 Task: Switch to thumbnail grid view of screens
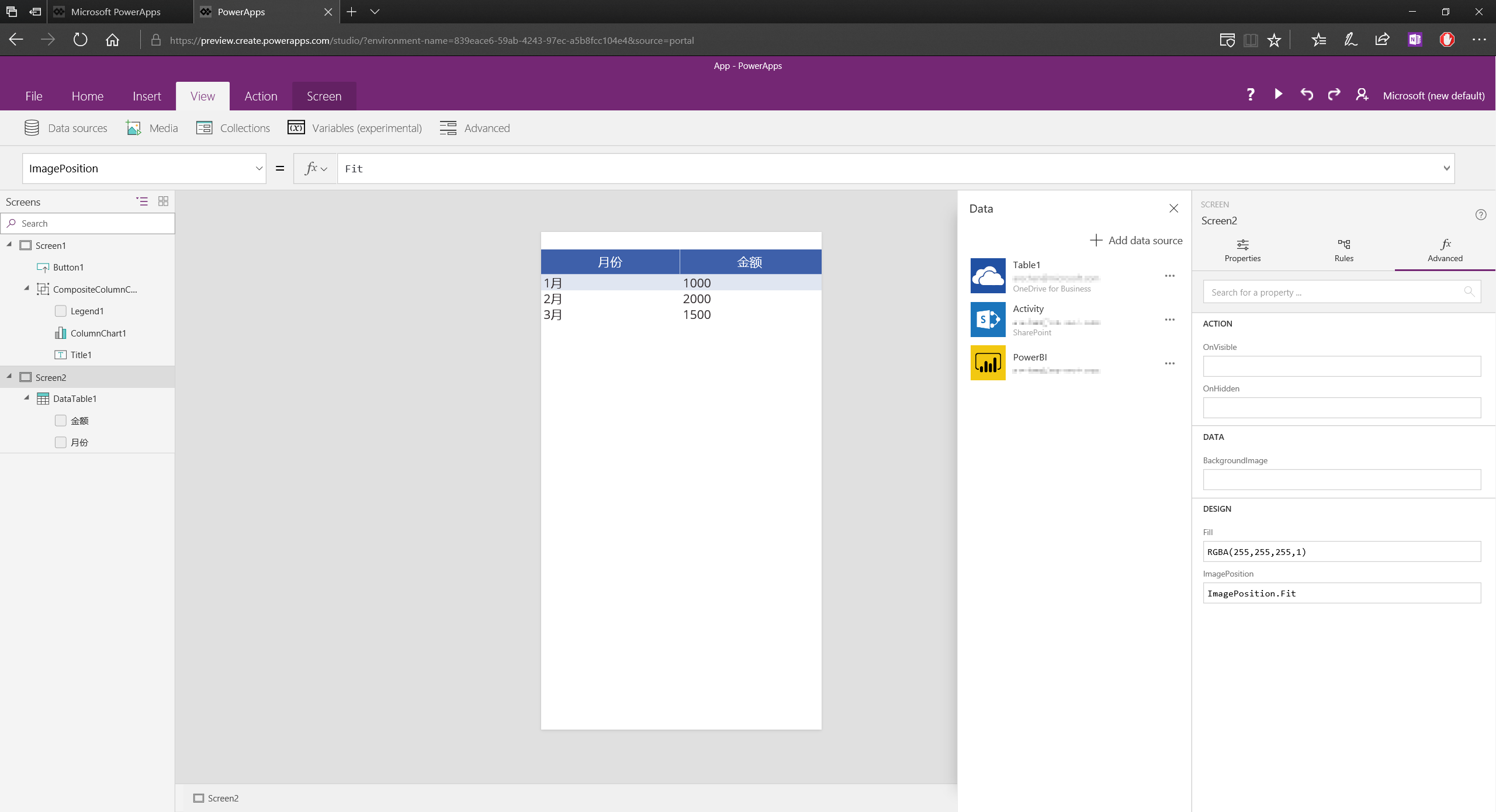[163, 201]
